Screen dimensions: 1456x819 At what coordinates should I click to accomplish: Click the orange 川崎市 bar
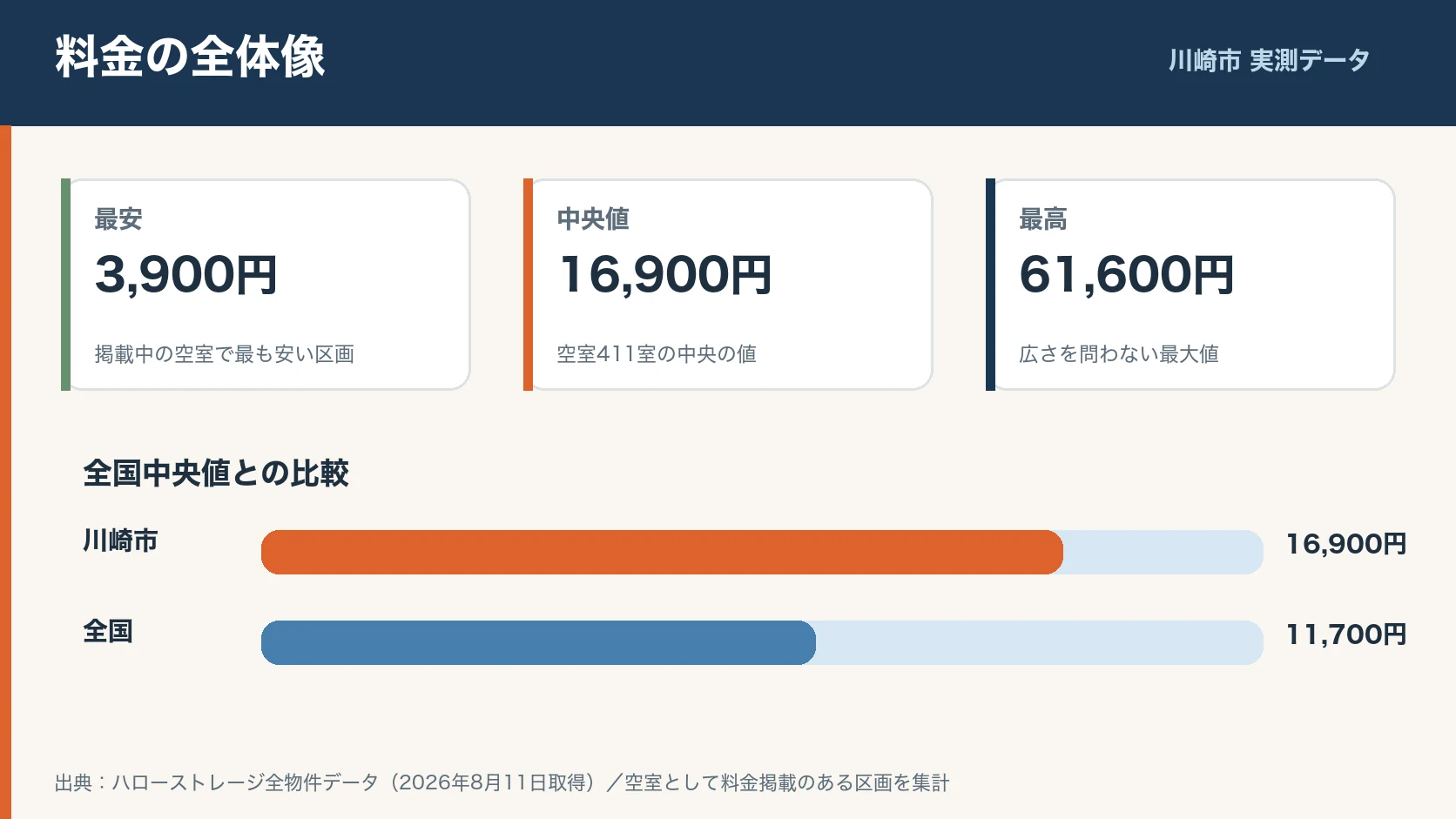662,552
